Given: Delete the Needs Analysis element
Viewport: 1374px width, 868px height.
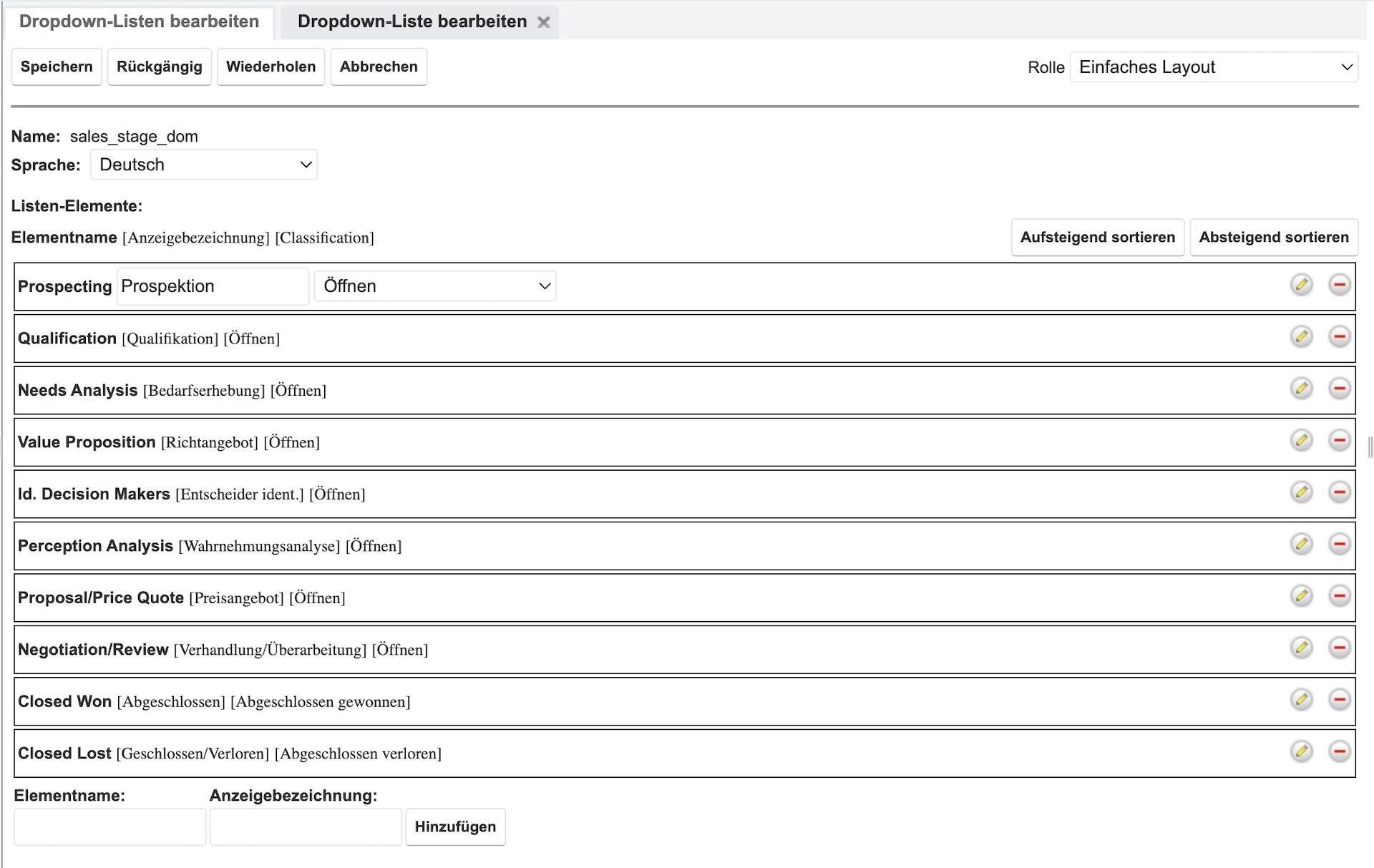Looking at the screenshot, I should tap(1339, 389).
